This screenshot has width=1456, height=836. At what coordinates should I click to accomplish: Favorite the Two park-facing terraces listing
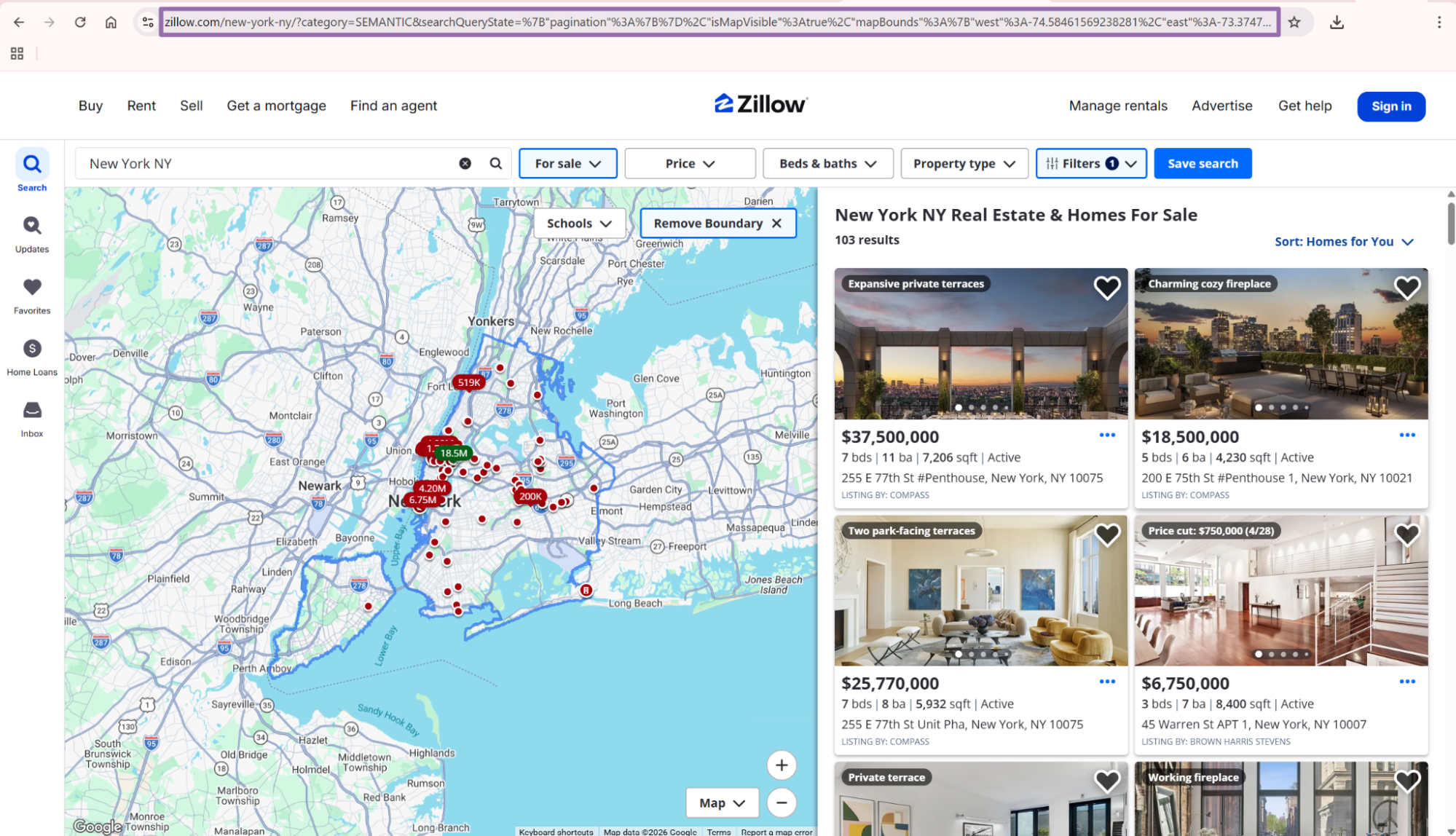(x=1107, y=535)
